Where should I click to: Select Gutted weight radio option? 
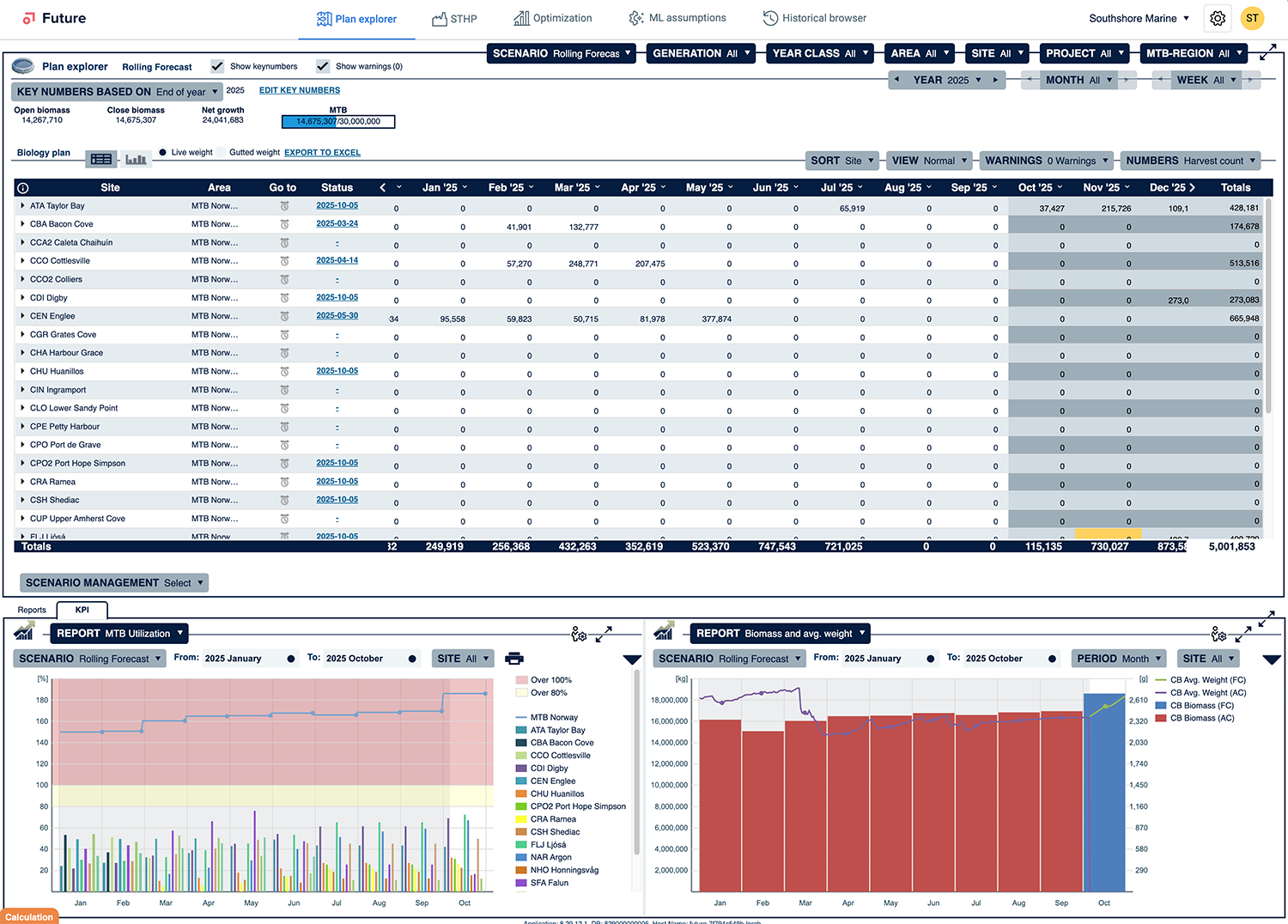click(x=222, y=153)
